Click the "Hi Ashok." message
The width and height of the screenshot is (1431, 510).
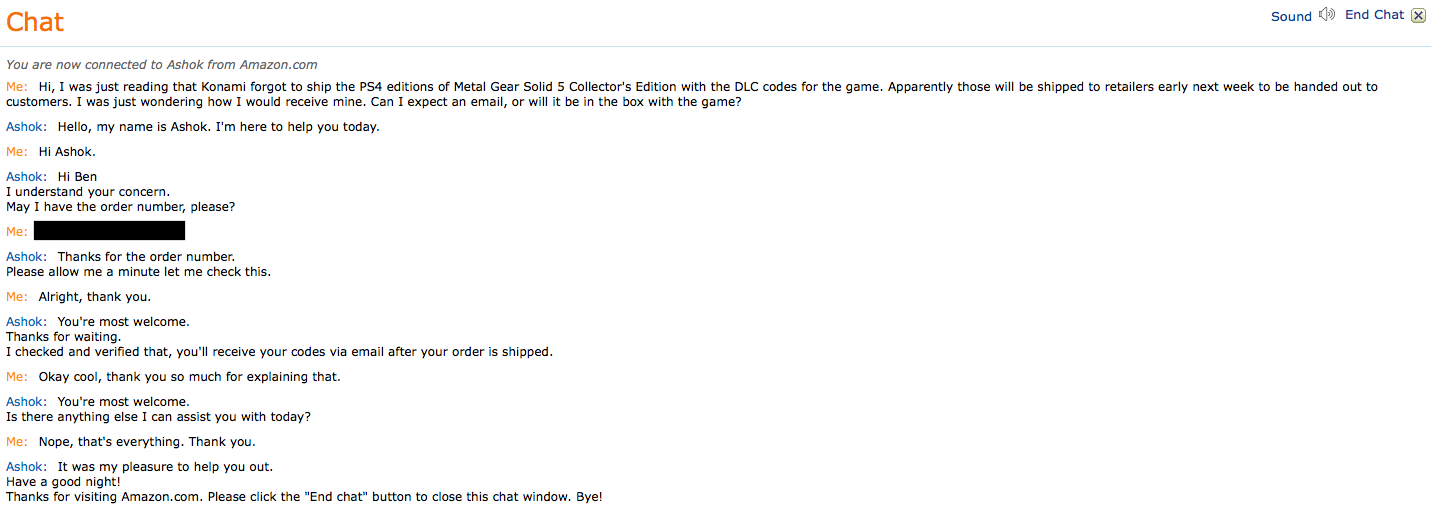[67, 152]
